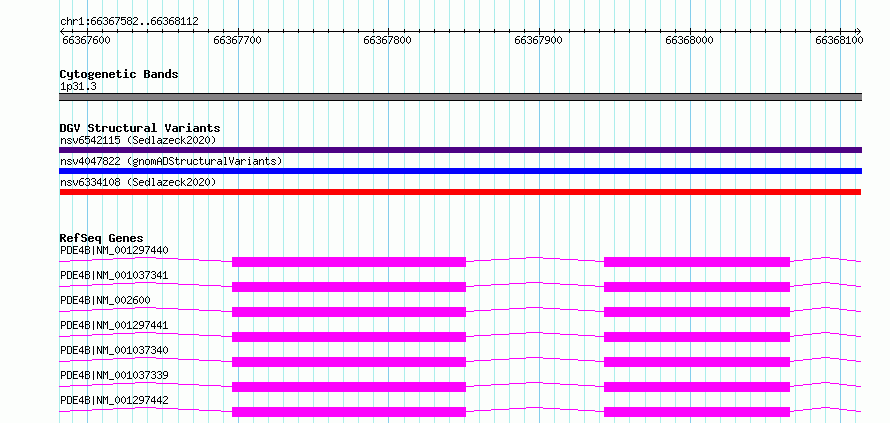
Task: Click the gray 1p31.3 cytogenetic band bar
Action: click(x=460, y=97)
